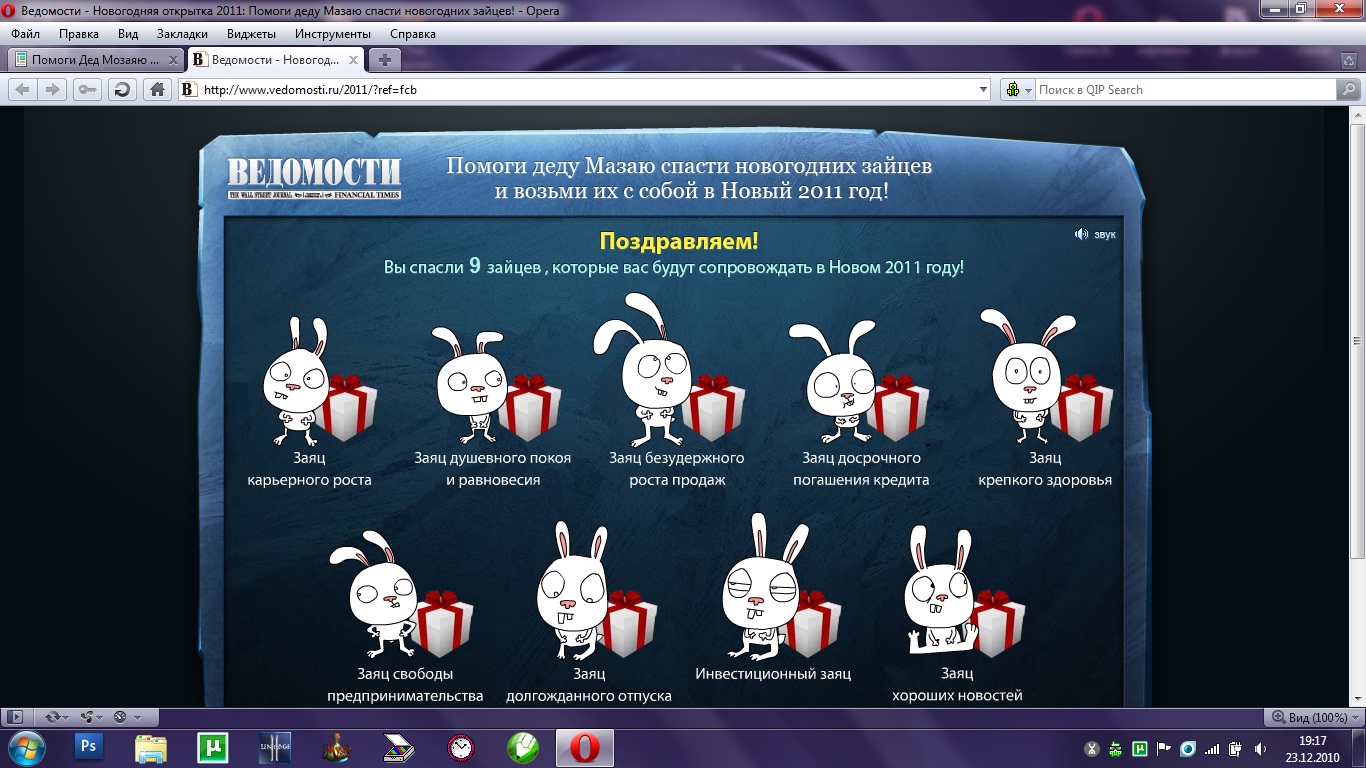
Task: Go to the home page
Action: coord(157,90)
